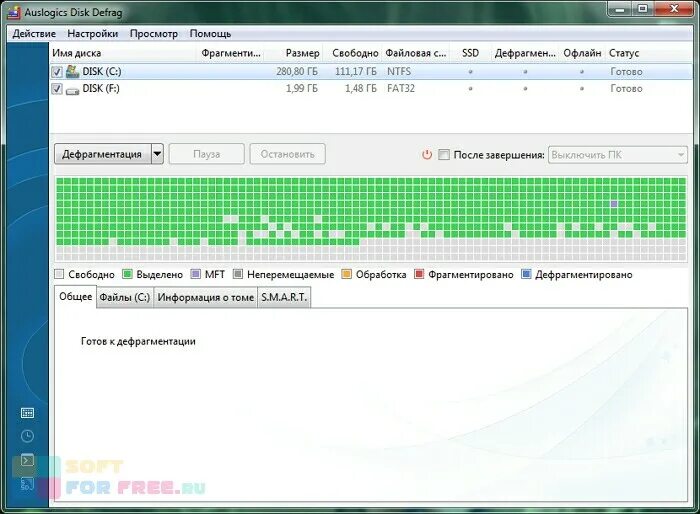Open the Настройки menu
Image resolution: width=700 pixels, height=514 pixels.
tap(92, 33)
